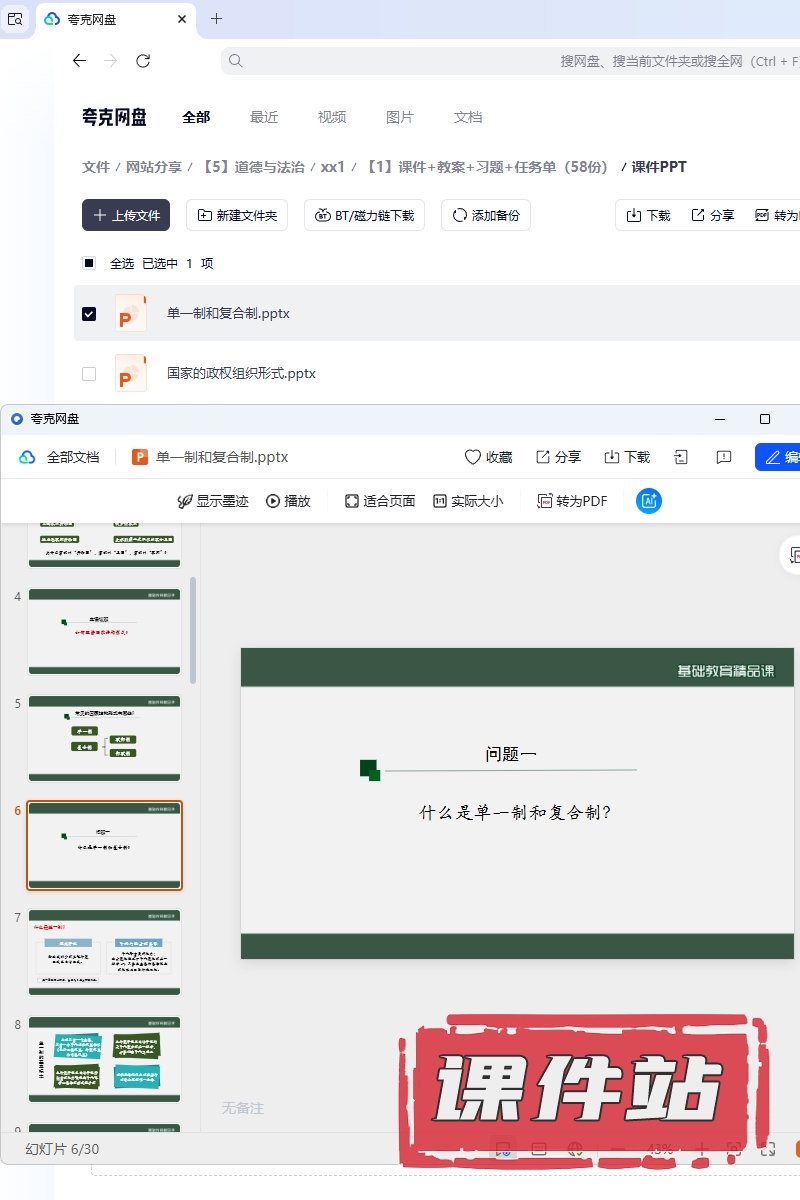800x1200 pixels.
Task: Click the feedback message icon in viewer header
Action: tap(724, 457)
